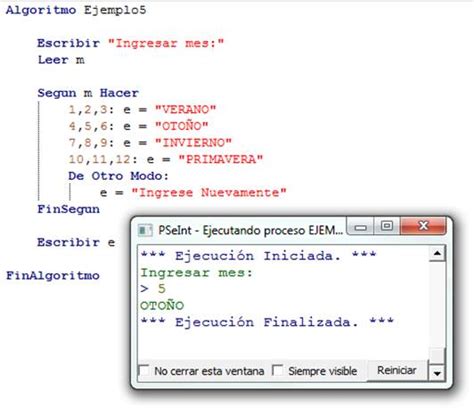
Task: Enable 'Siempre visible' checkbox
Action: pos(277,370)
